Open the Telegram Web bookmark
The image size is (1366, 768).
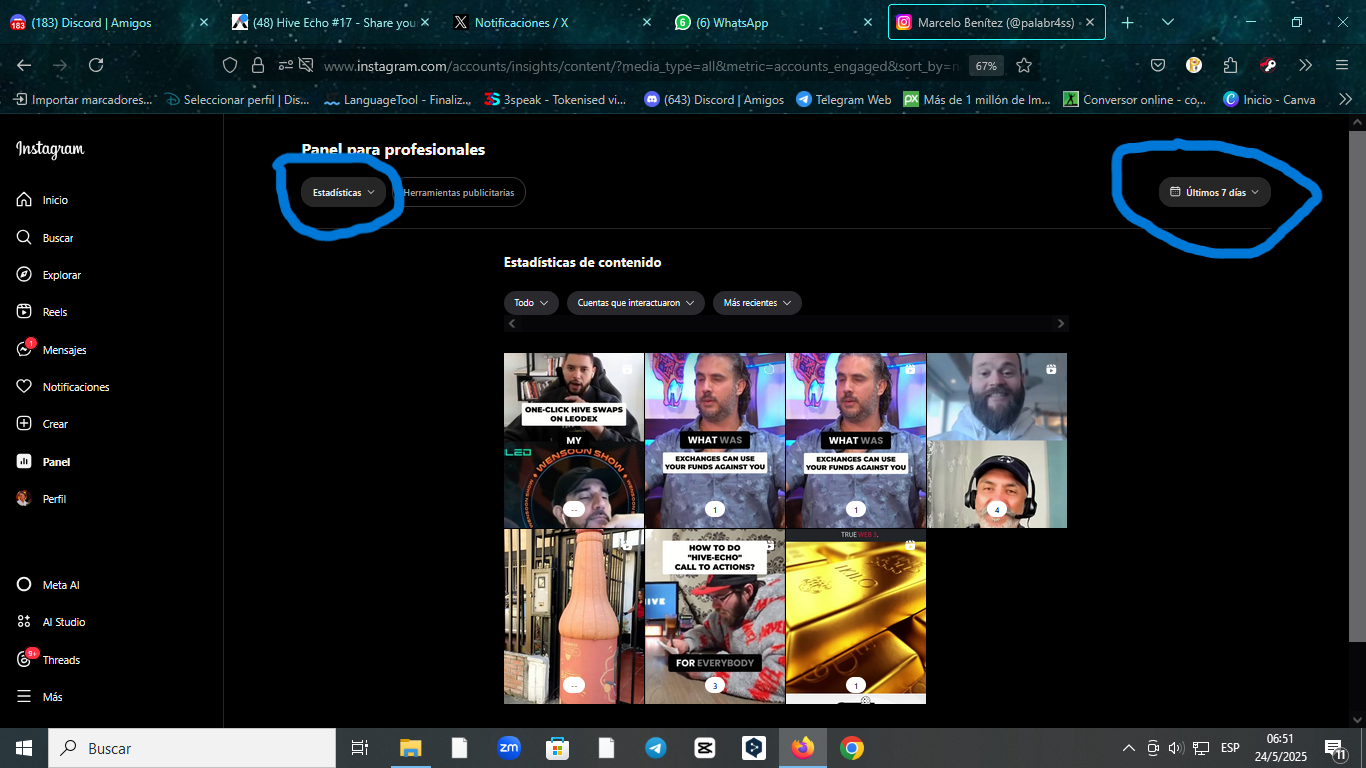pyautogui.click(x=843, y=99)
